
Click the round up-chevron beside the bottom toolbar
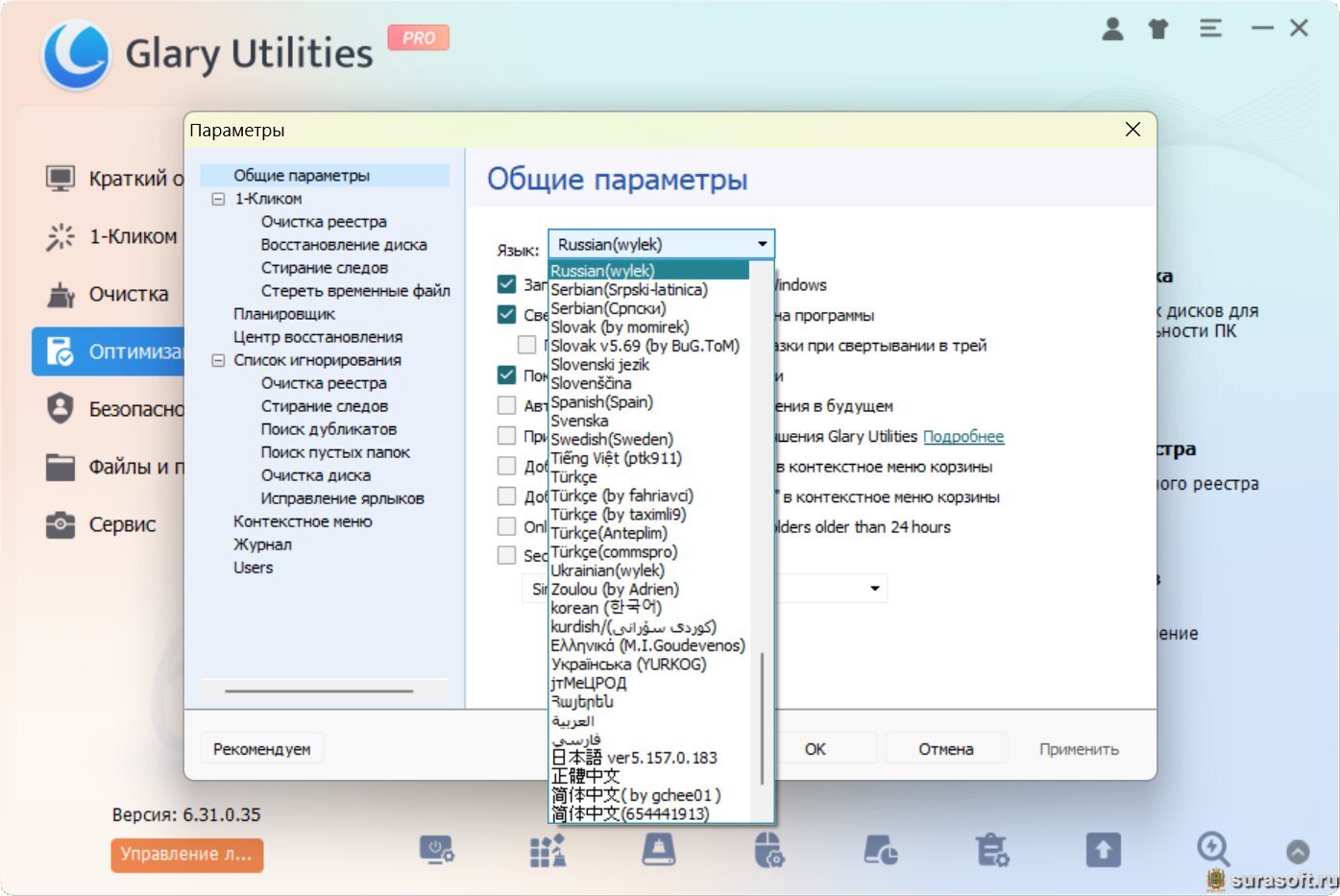click(x=1298, y=851)
